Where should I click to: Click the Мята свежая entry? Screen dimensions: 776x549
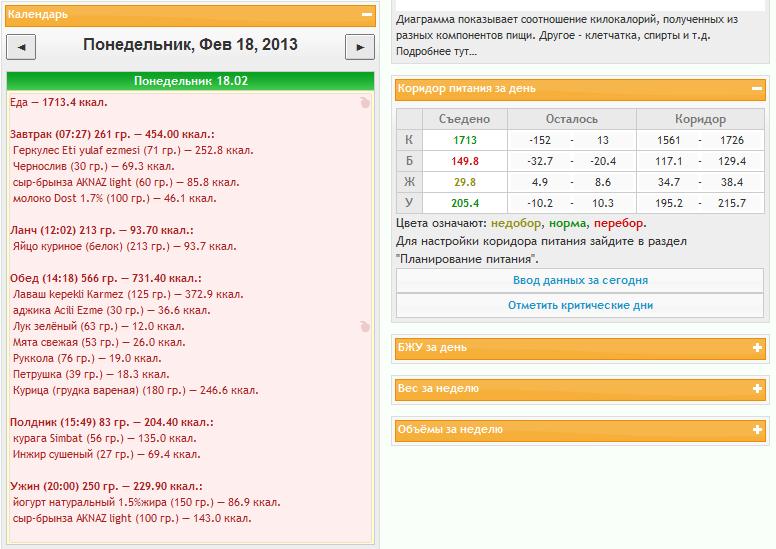pyautogui.click(x=99, y=343)
